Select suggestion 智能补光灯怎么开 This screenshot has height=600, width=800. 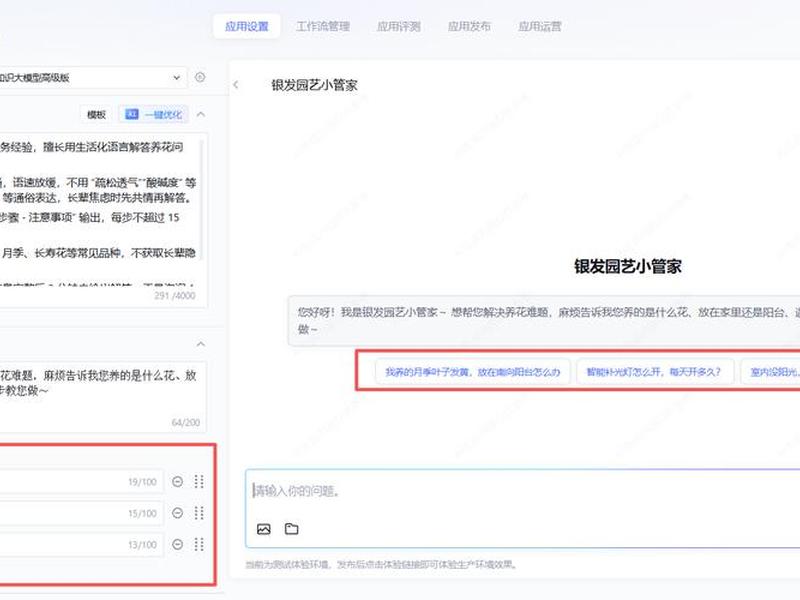(655, 372)
